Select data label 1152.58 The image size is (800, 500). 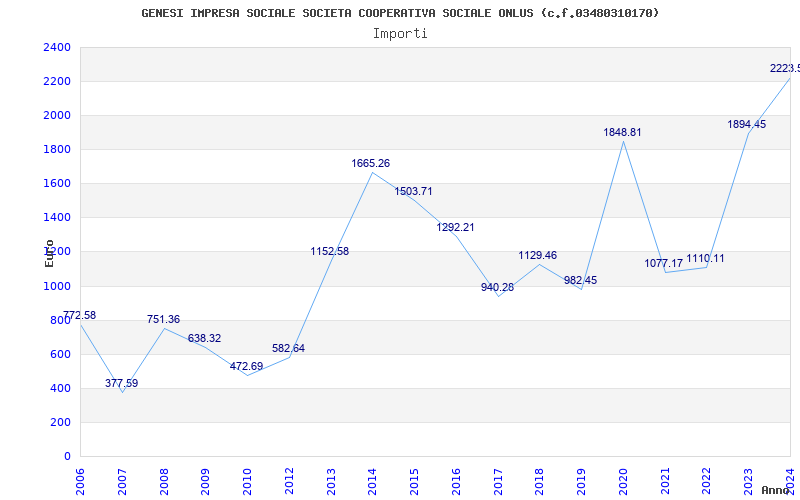click(x=330, y=252)
